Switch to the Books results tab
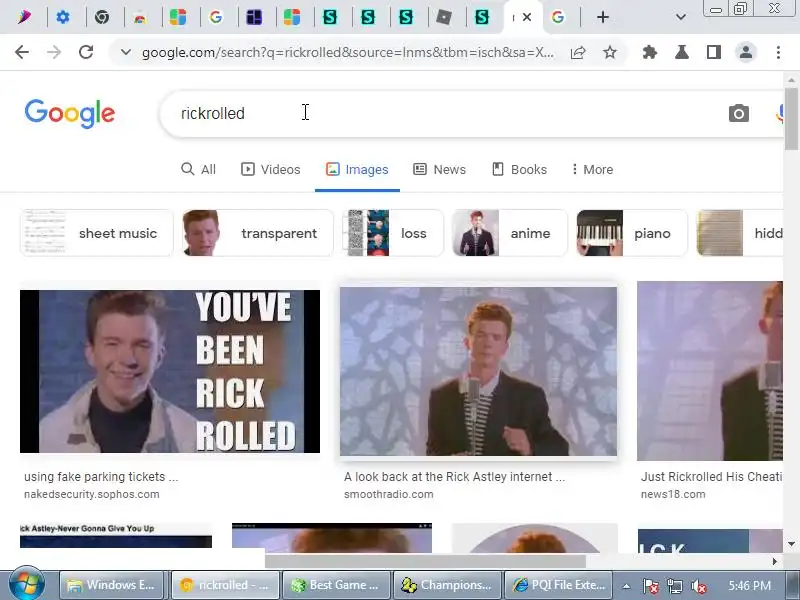The height and width of the screenshot is (600, 800). (519, 169)
